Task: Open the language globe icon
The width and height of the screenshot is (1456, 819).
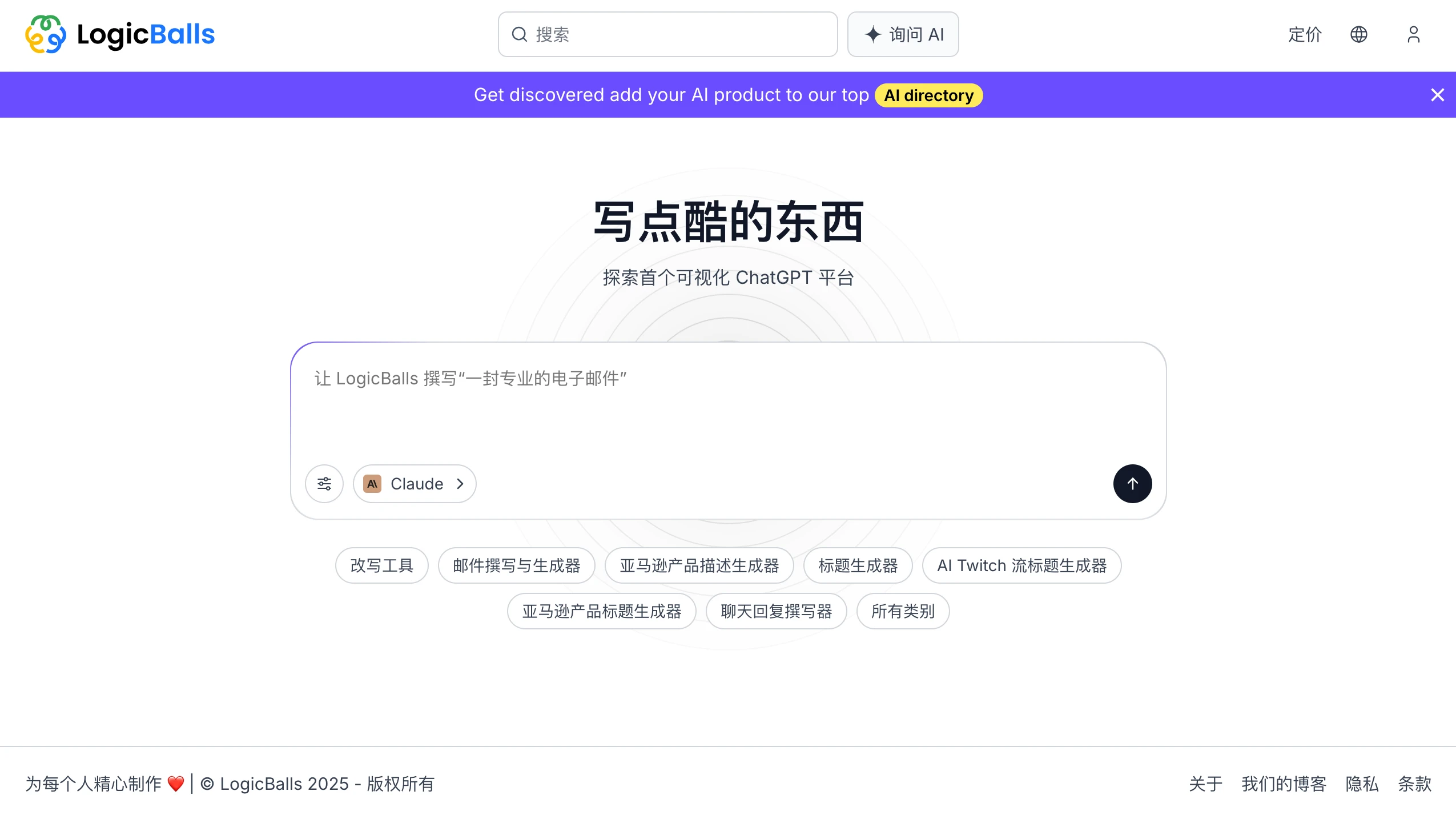Action: (1358, 34)
